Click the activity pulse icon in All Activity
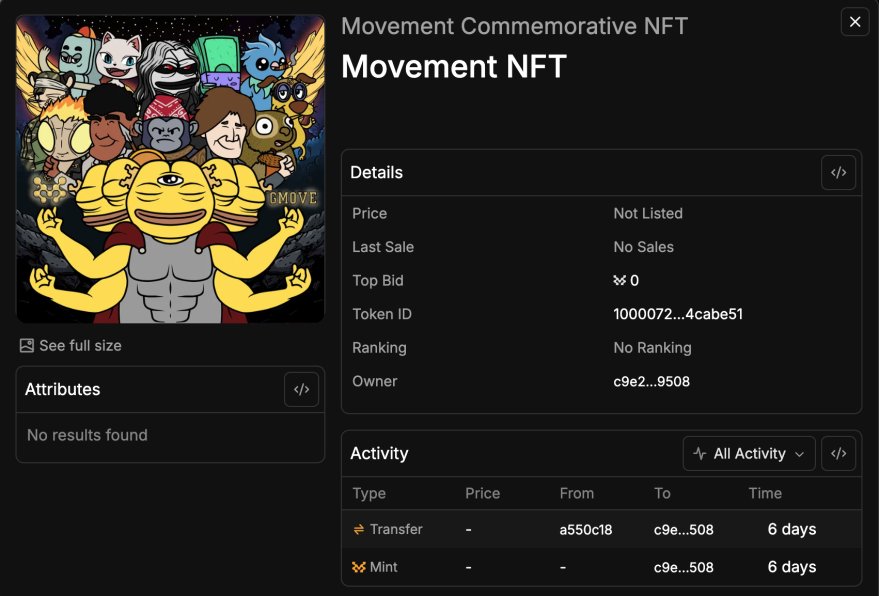This screenshot has width=879, height=596. 700,454
